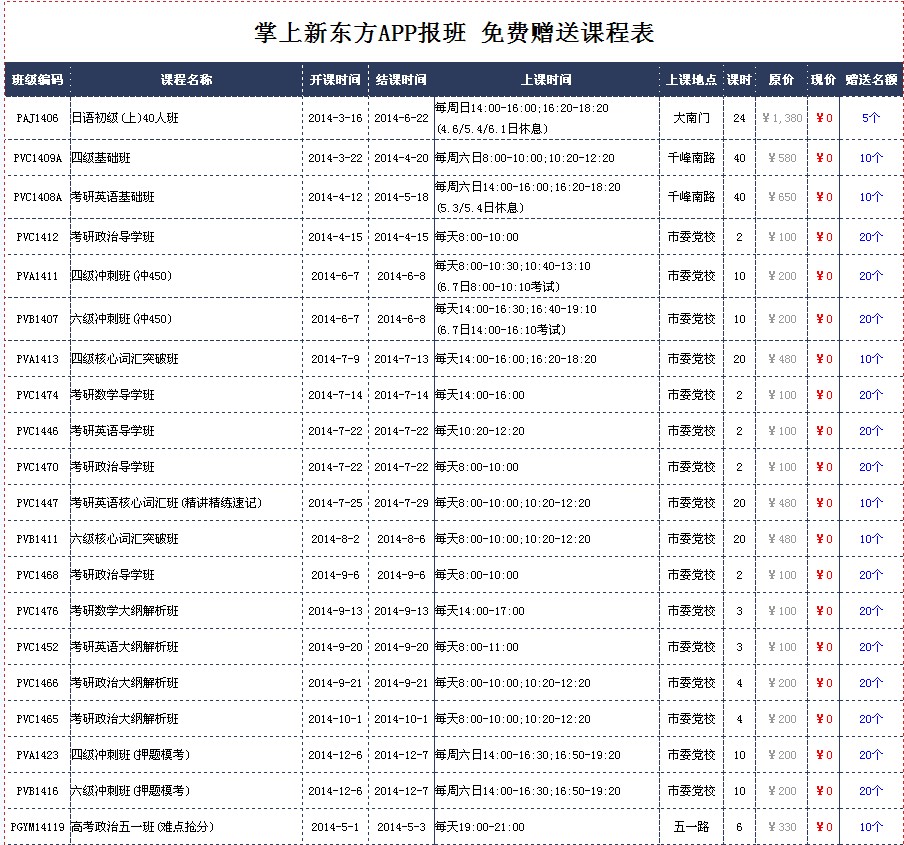Screen dimensions: 904x845
Task: Click the 上课地点 column header
Action: [x=691, y=80]
